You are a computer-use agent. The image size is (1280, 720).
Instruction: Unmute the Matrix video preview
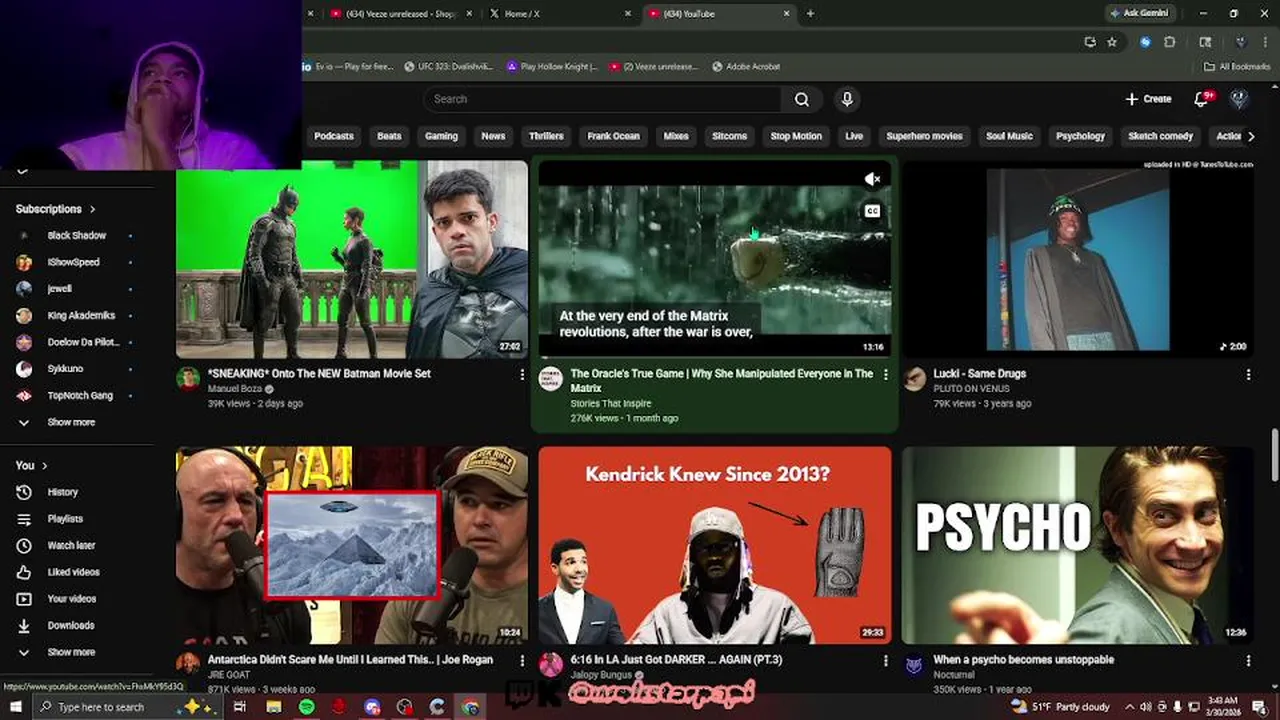(872, 179)
